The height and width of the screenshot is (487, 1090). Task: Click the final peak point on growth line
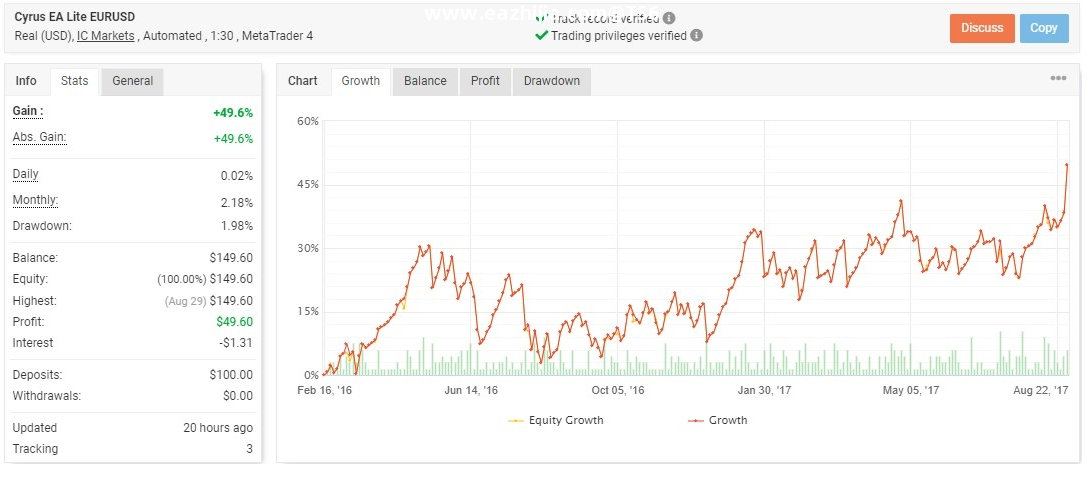pyautogui.click(x=1067, y=164)
